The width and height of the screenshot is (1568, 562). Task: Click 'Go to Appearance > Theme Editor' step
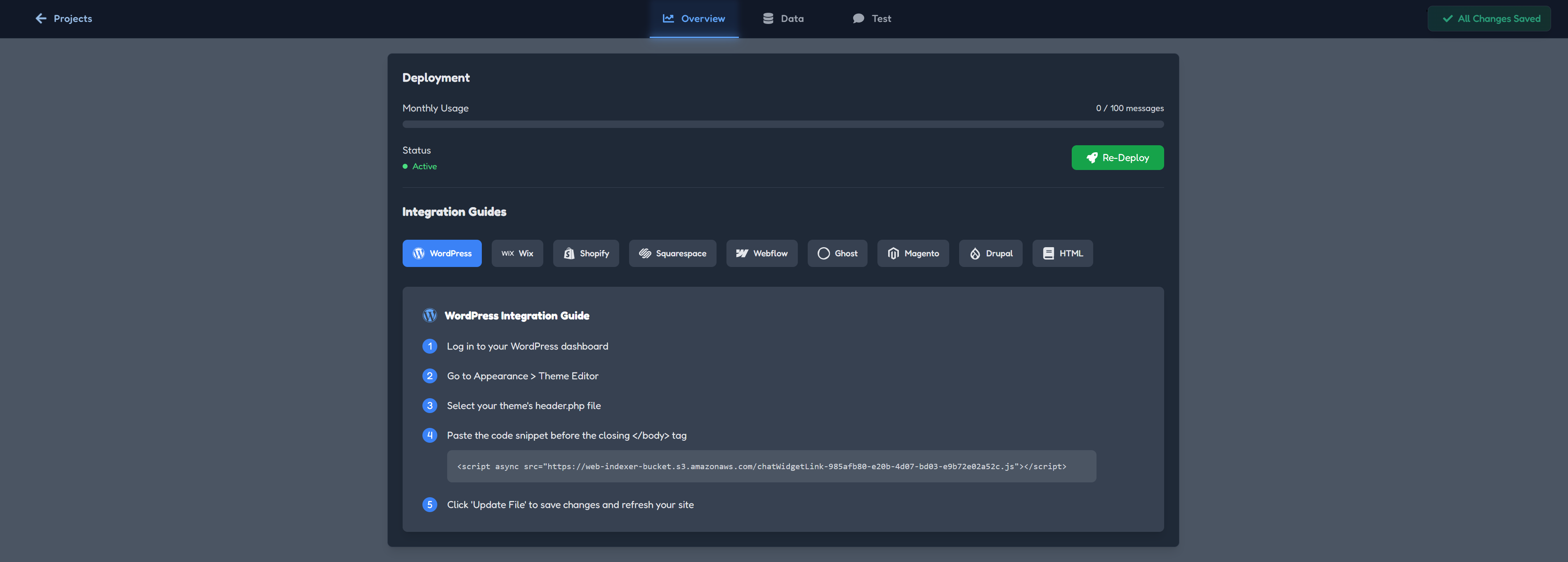tap(522, 376)
